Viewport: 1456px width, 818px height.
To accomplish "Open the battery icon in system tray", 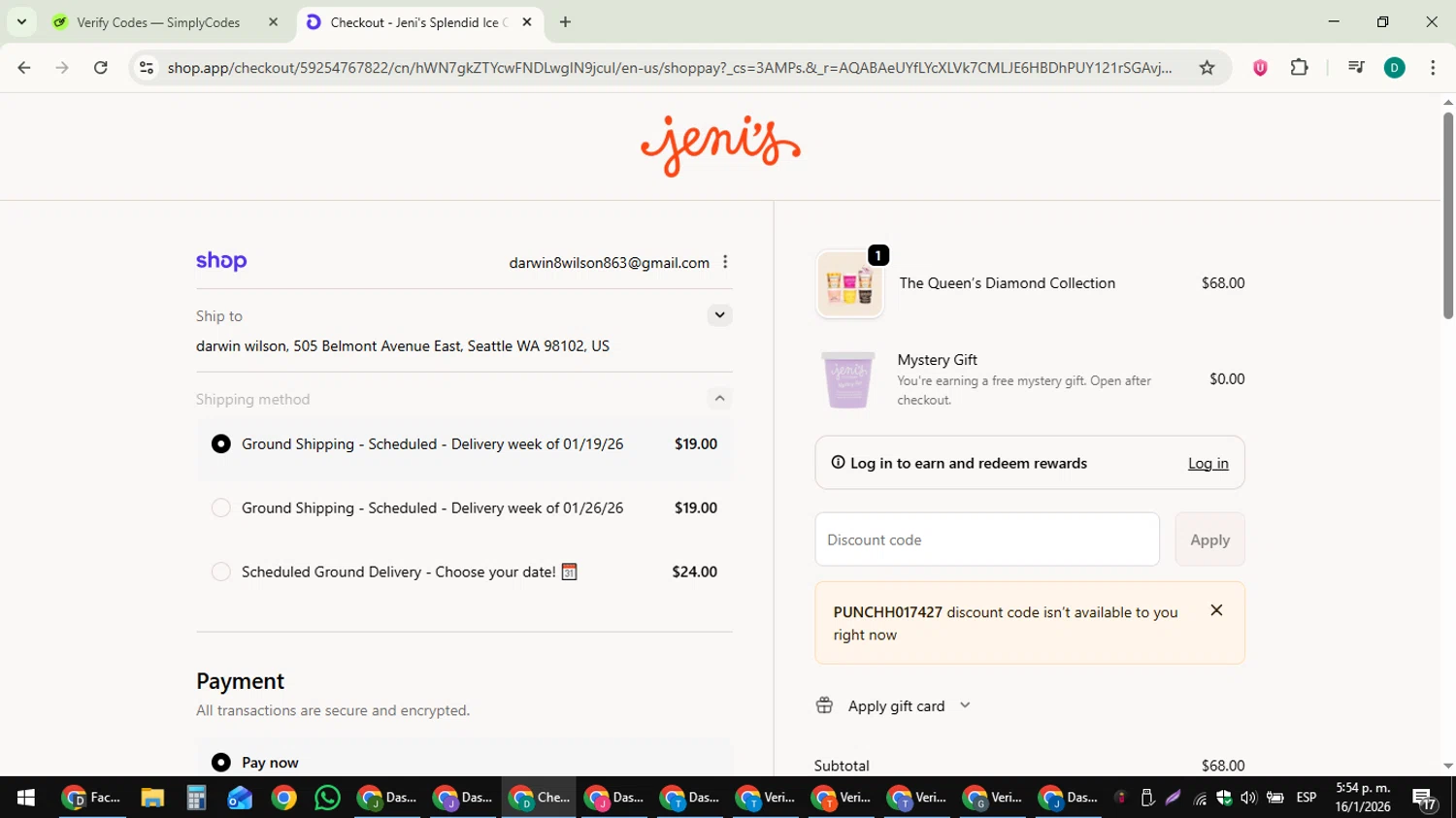I will [x=1274, y=798].
